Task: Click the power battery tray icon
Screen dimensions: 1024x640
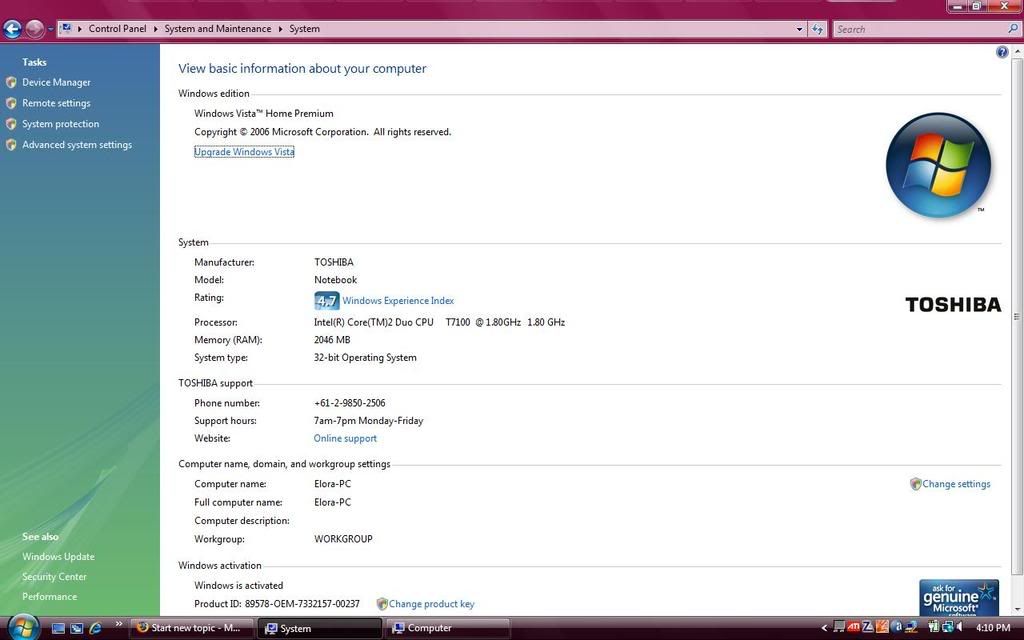Action: (934, 627)
